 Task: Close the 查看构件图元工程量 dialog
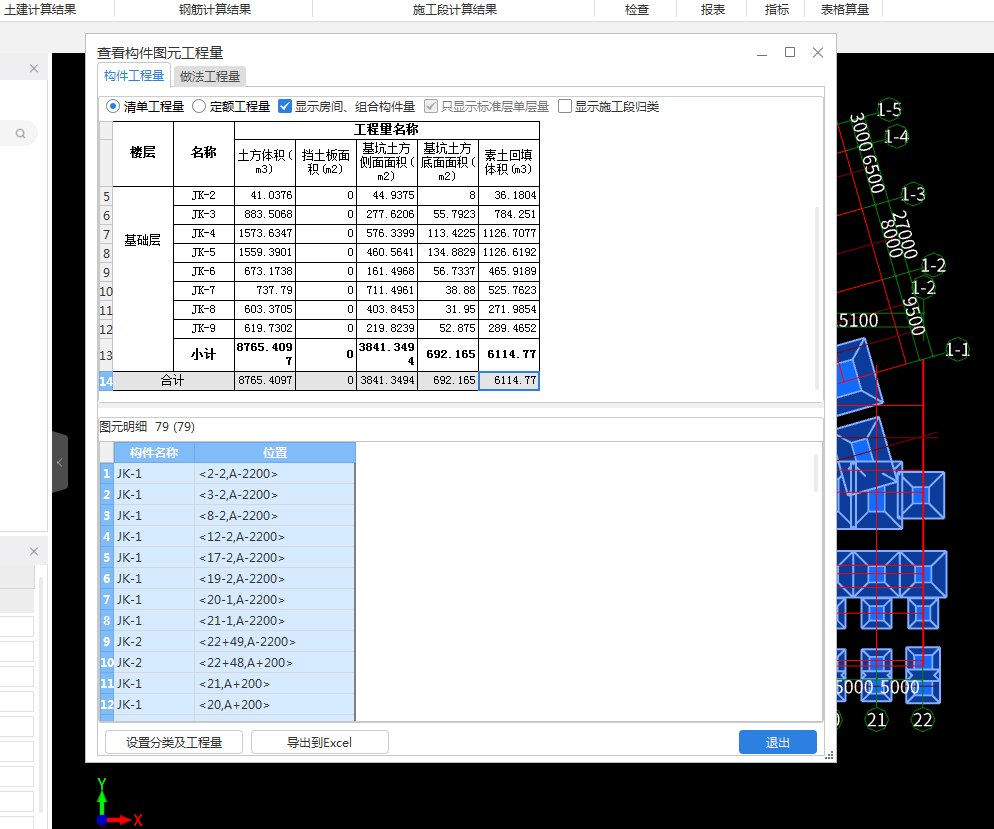coord(818,52)
